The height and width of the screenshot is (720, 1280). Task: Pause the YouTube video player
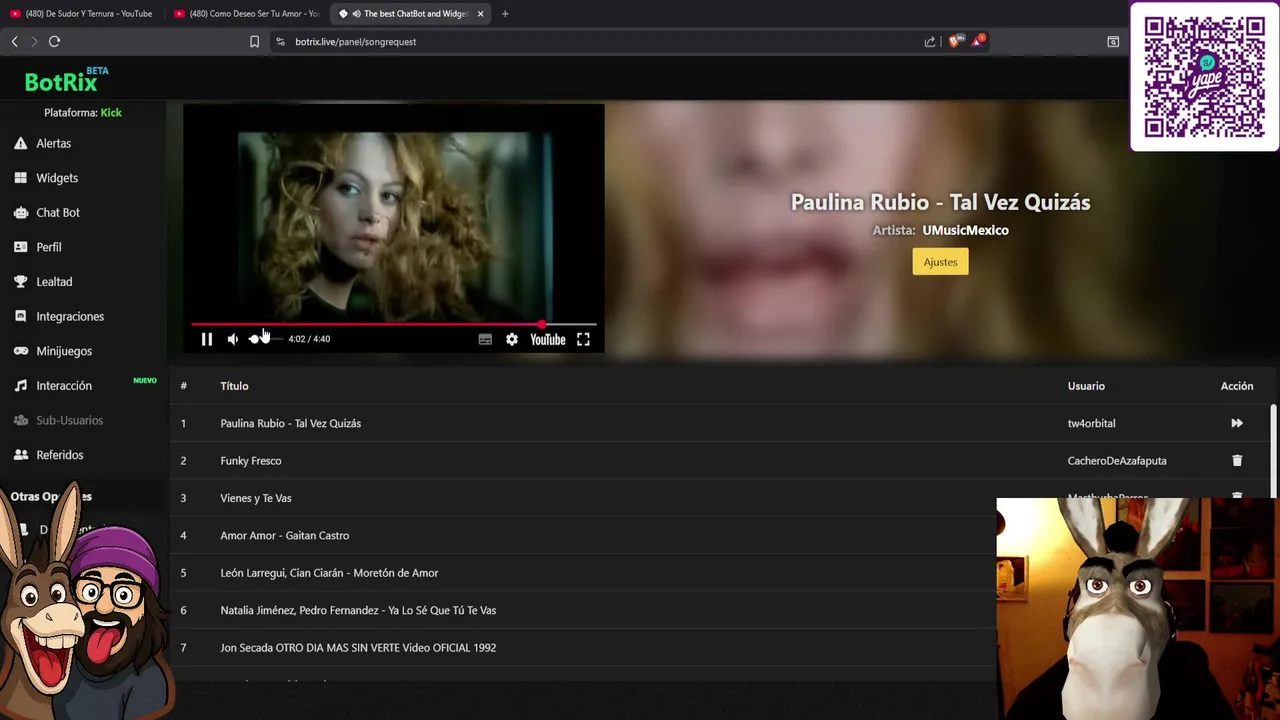point(207,339)
